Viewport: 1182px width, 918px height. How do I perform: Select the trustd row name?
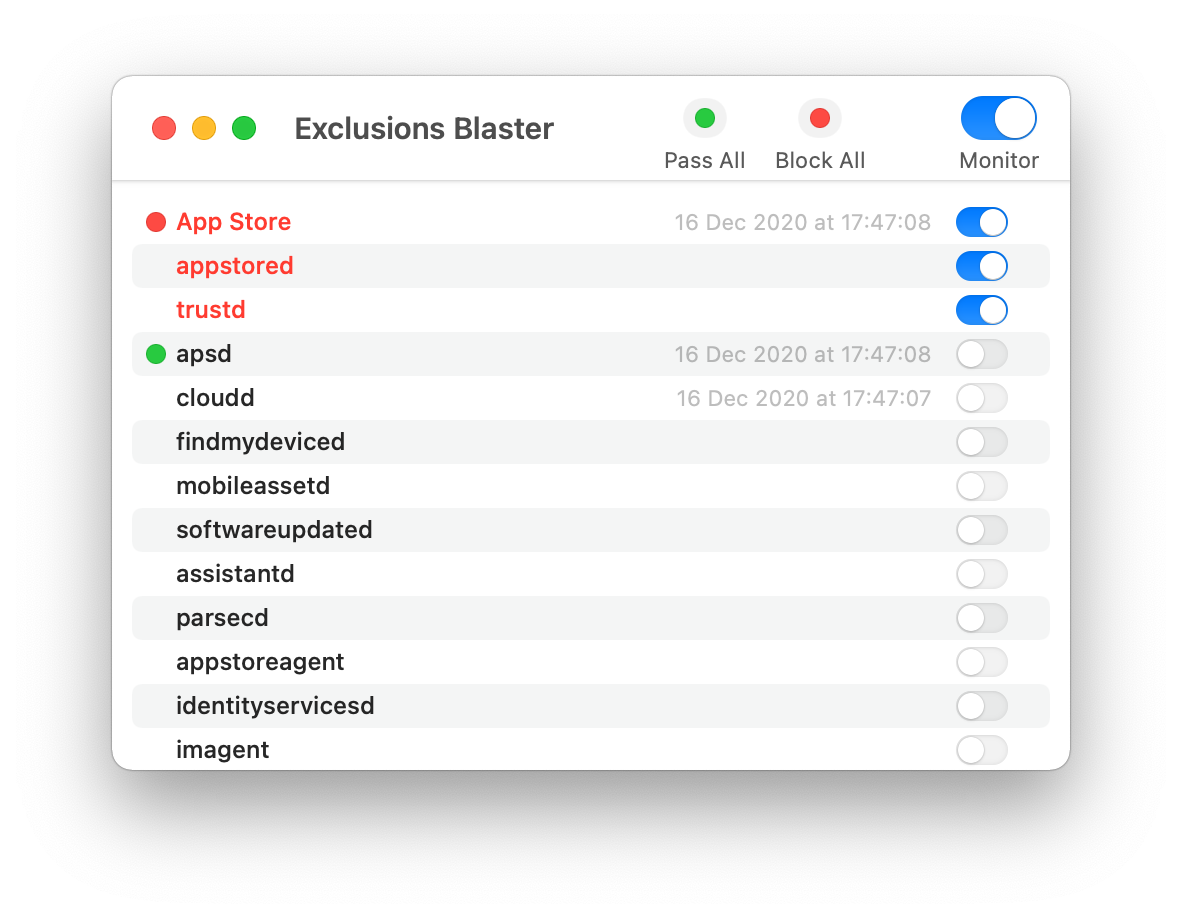210,310
